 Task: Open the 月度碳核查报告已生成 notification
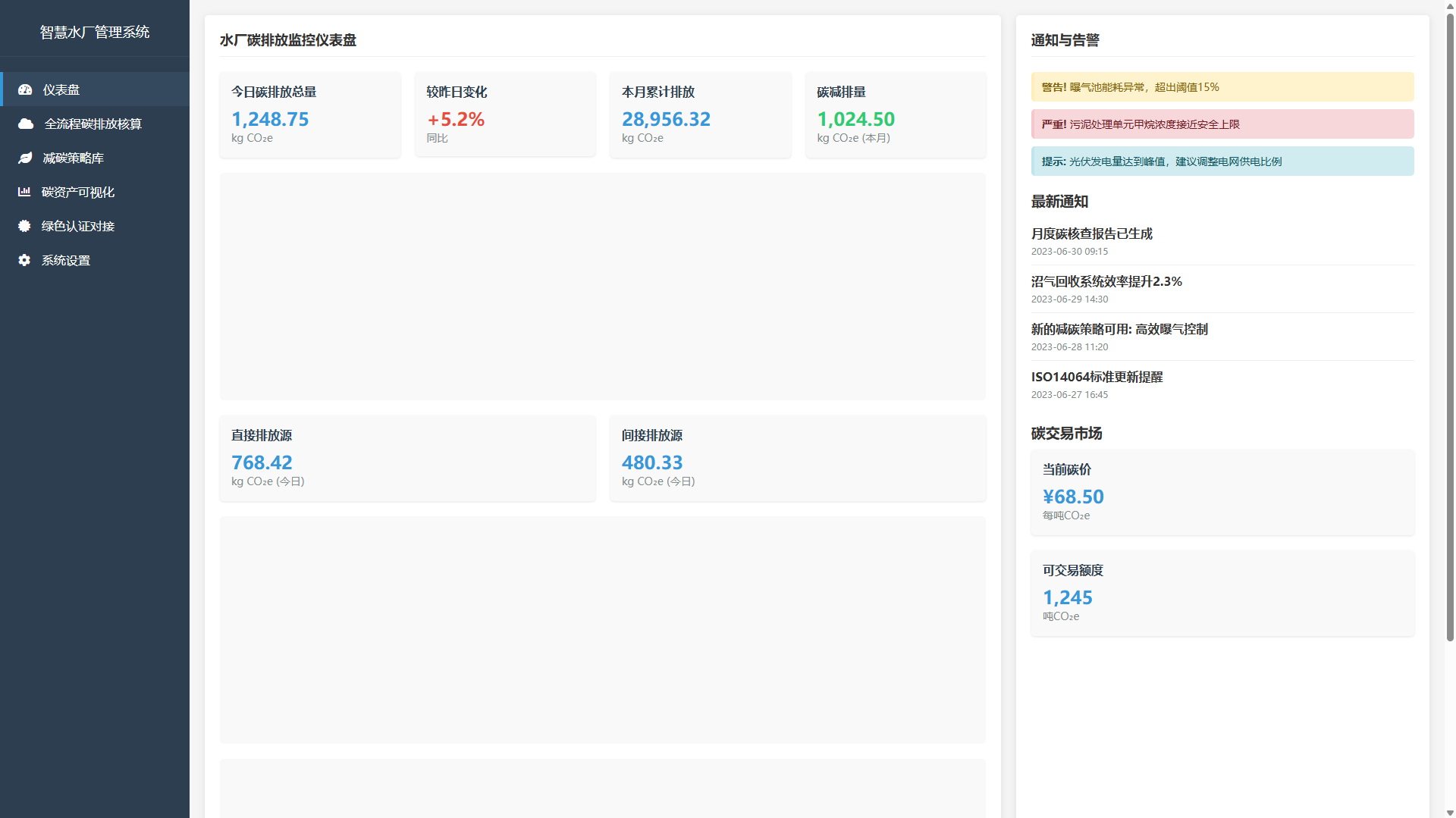[1091, 234]
